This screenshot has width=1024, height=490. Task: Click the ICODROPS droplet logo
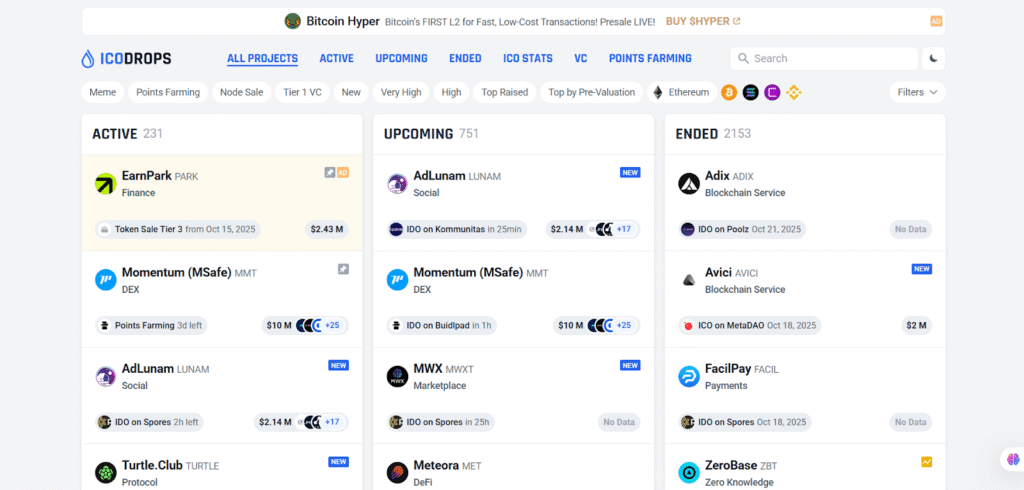click(x=88, y=59)
